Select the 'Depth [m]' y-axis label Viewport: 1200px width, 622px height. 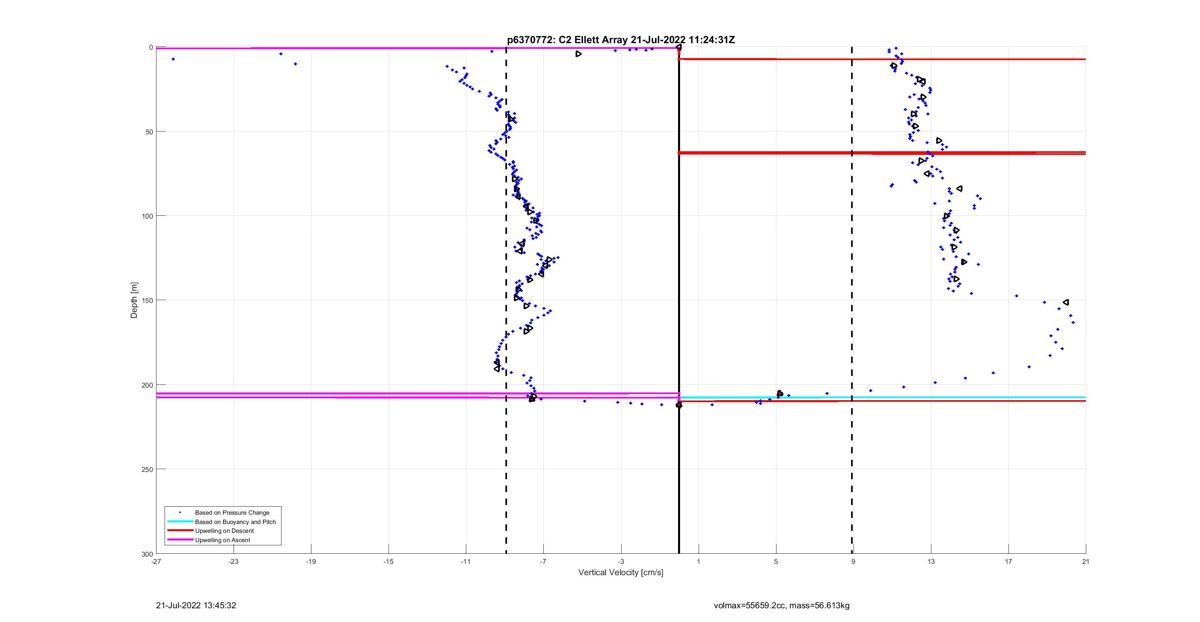[133, 300]
